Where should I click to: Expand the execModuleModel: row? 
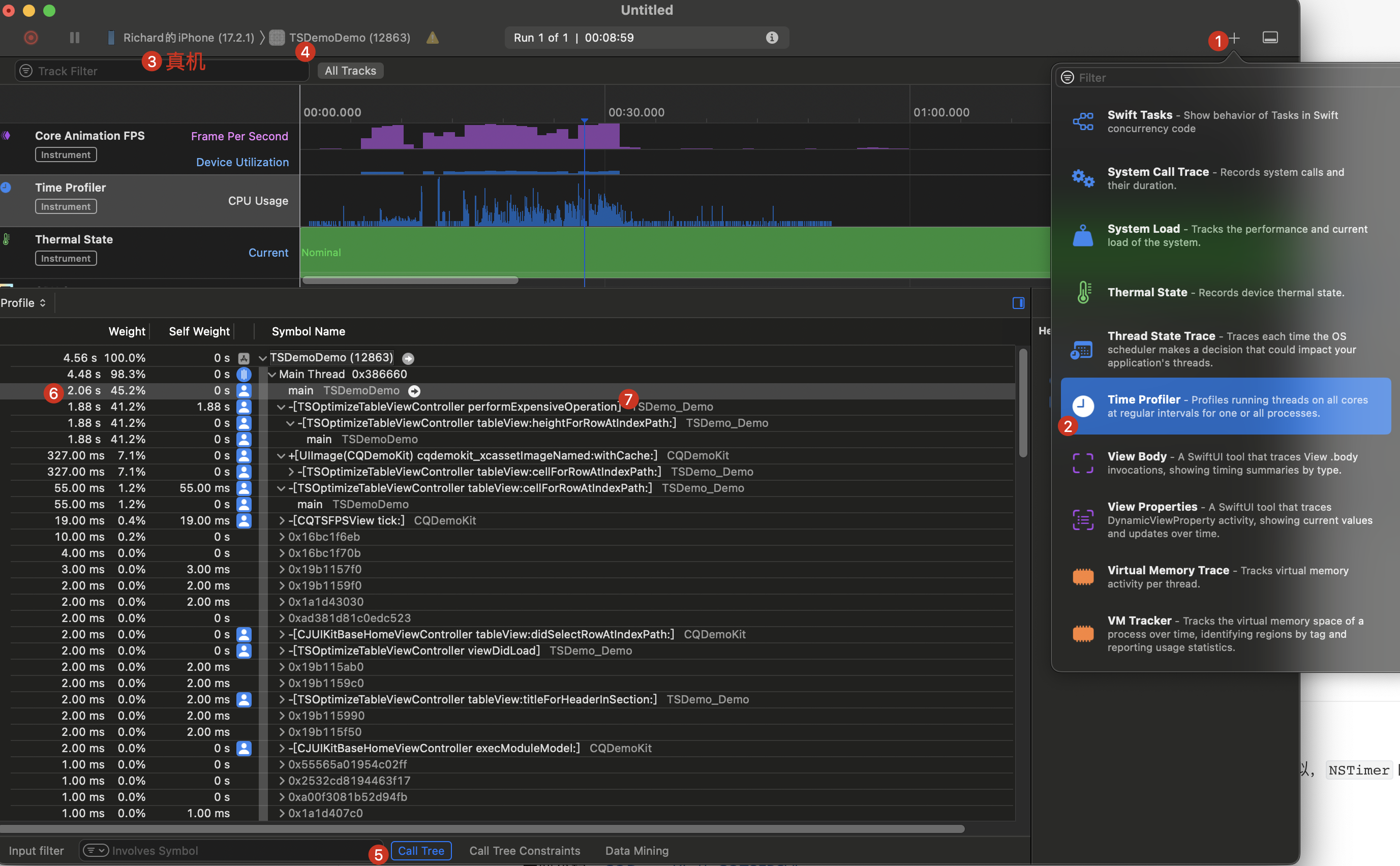(x=281, y=749)
